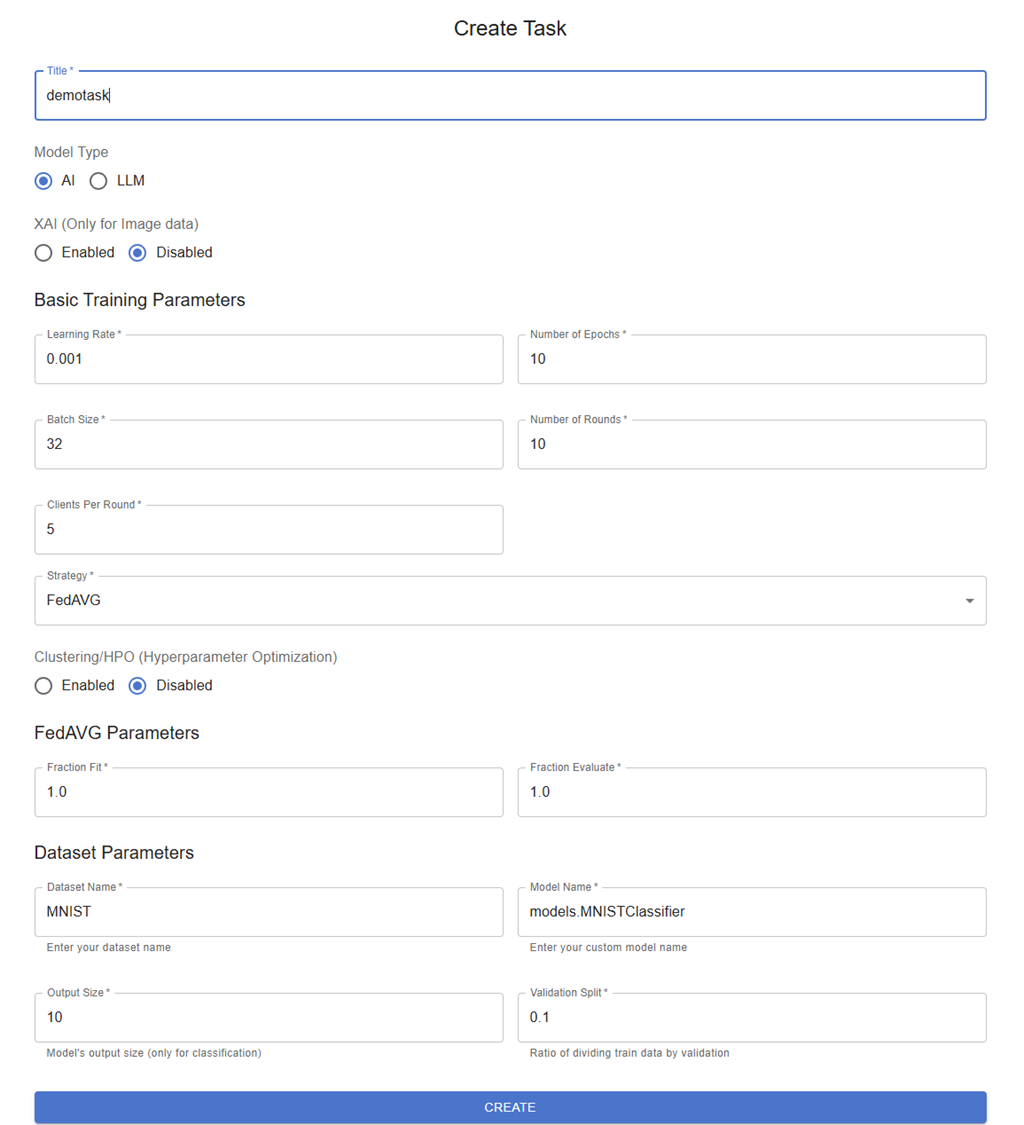This screenshot has height=1125, width=1024.
Task: Click the Validation Split field
Action: 751,1018
